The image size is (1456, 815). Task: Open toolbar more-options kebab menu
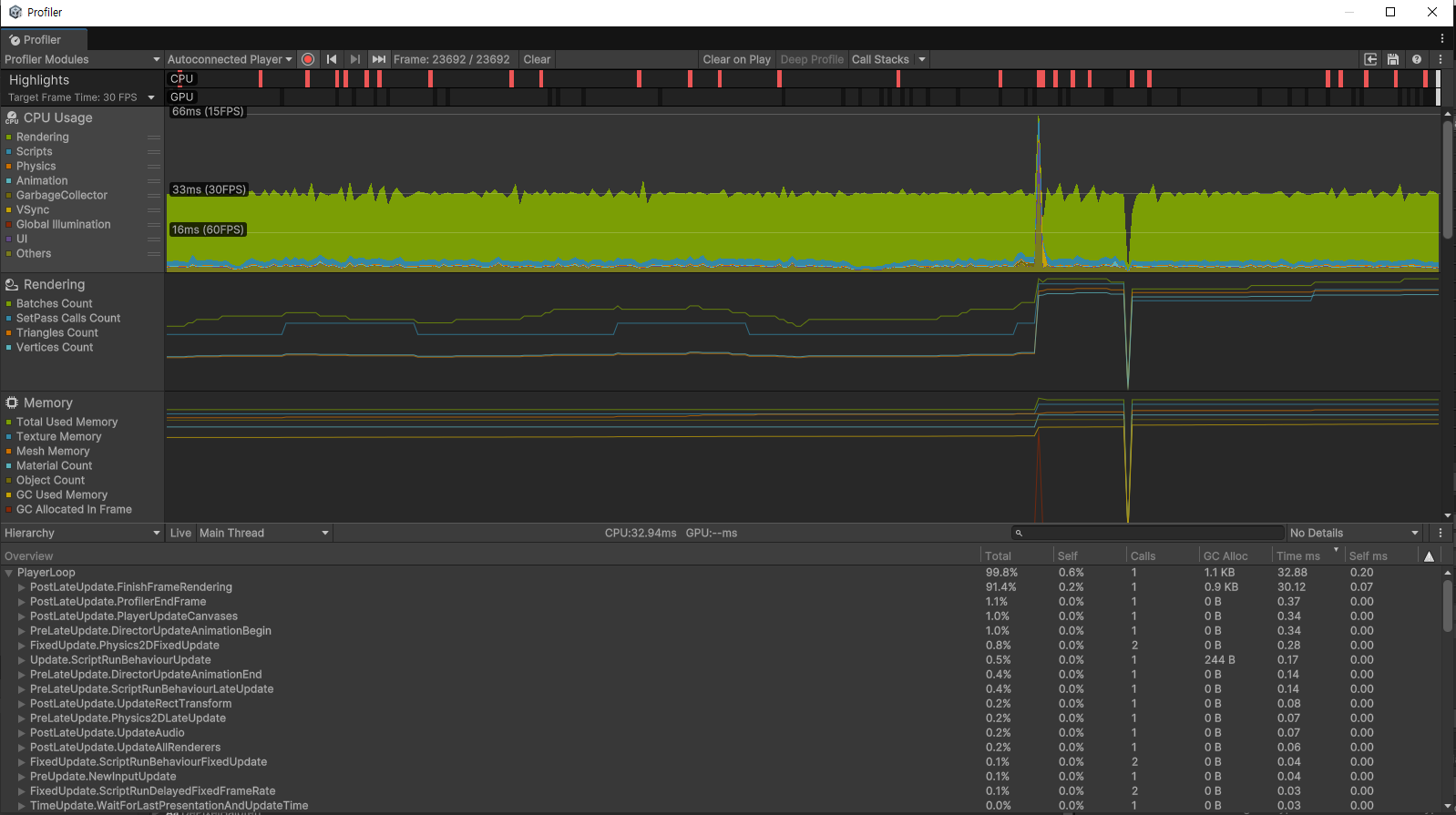pyautogui.click(x=1441, y=59)
